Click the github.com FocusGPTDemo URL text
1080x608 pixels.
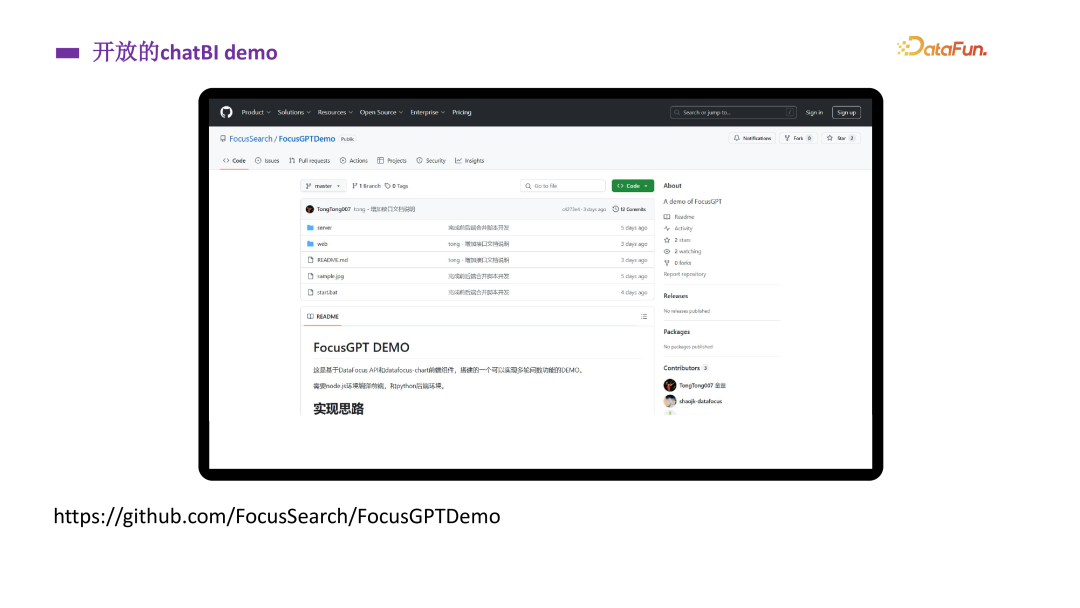(277, 516)
